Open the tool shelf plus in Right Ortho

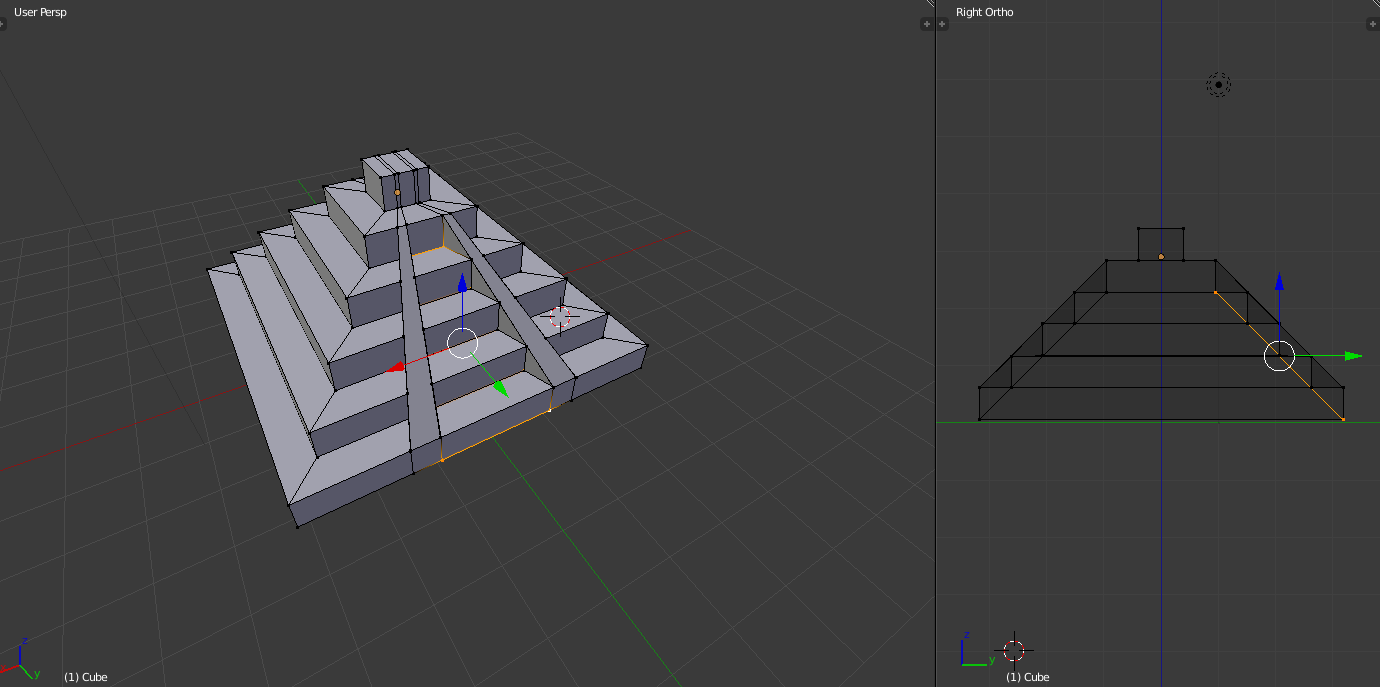[x=941, y=24]
